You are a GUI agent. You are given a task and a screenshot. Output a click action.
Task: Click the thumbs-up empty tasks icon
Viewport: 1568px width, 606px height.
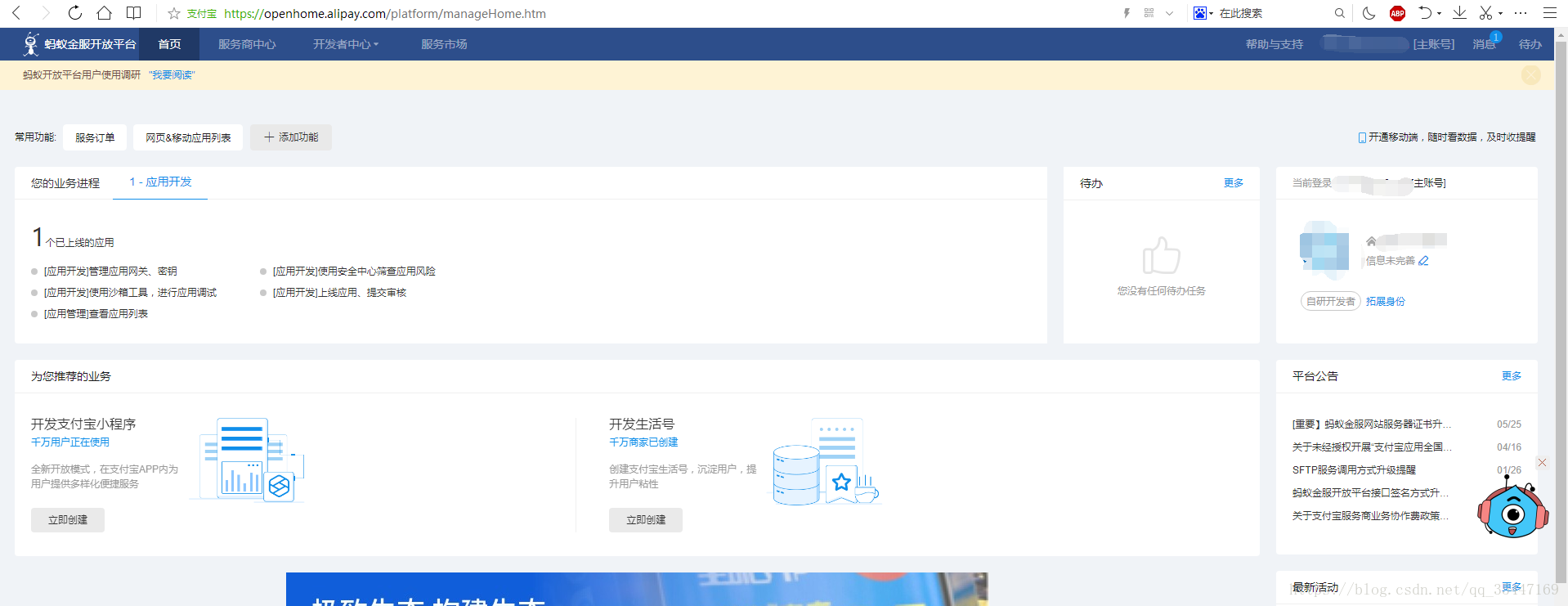pos(1161,255)
